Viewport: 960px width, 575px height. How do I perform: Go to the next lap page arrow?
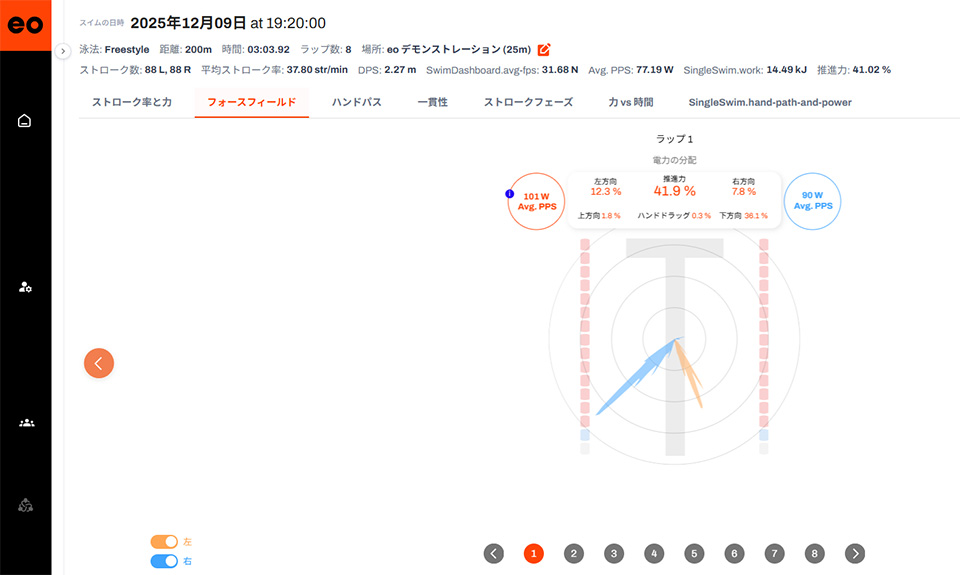854,553
